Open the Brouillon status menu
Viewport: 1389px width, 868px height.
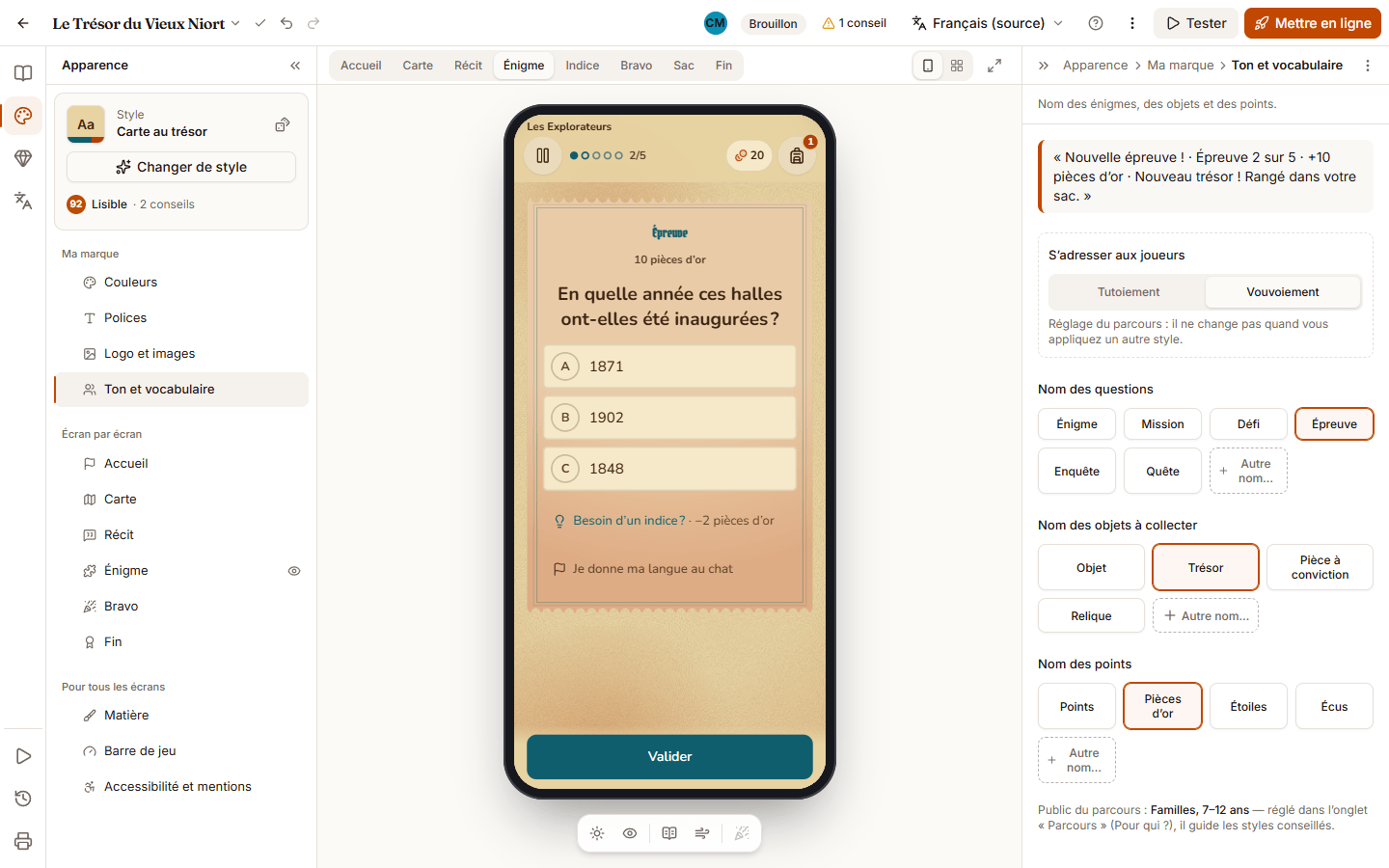pos(773,23)
